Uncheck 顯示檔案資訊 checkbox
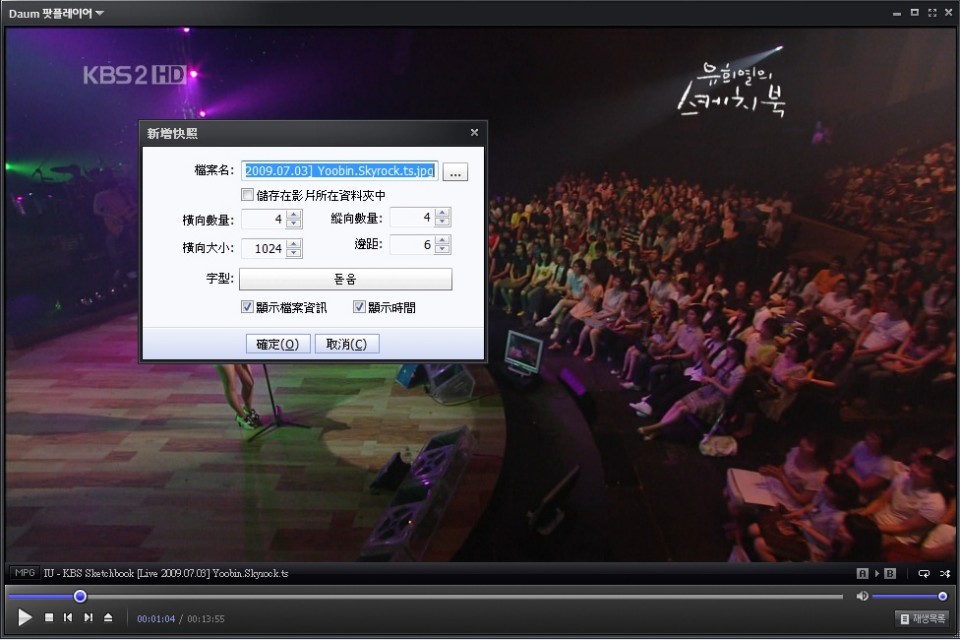960x640 pixels. pos(247,307)
